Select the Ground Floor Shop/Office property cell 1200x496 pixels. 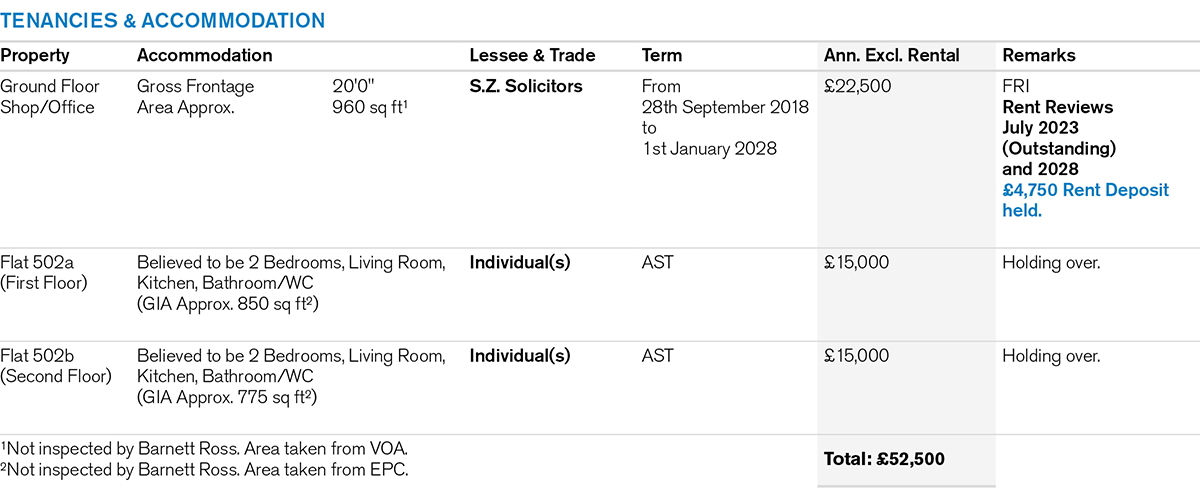point(48,97)
